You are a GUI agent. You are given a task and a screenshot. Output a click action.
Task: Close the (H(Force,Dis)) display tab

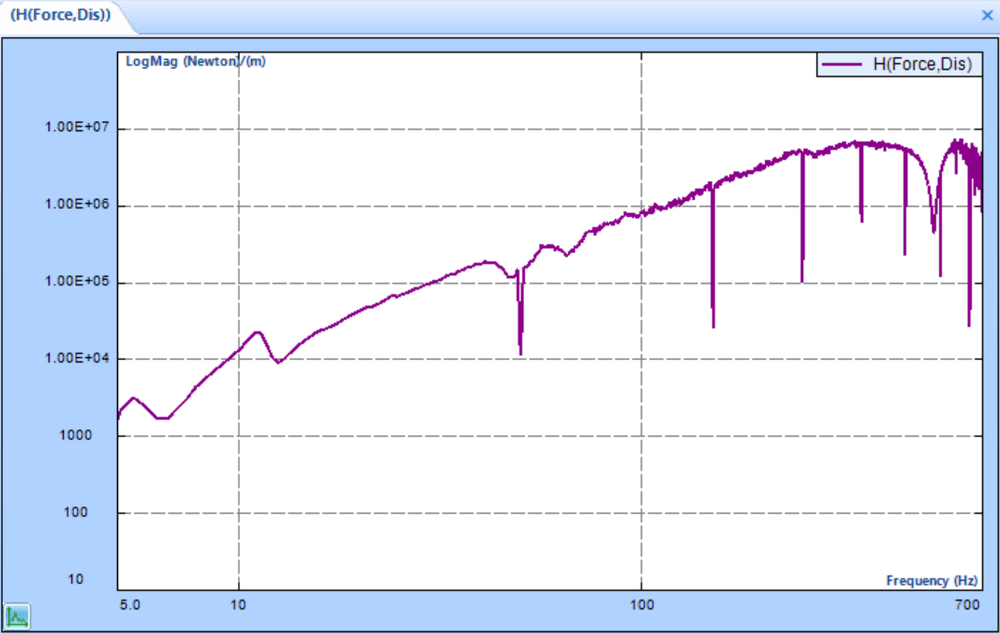point(987,15)
